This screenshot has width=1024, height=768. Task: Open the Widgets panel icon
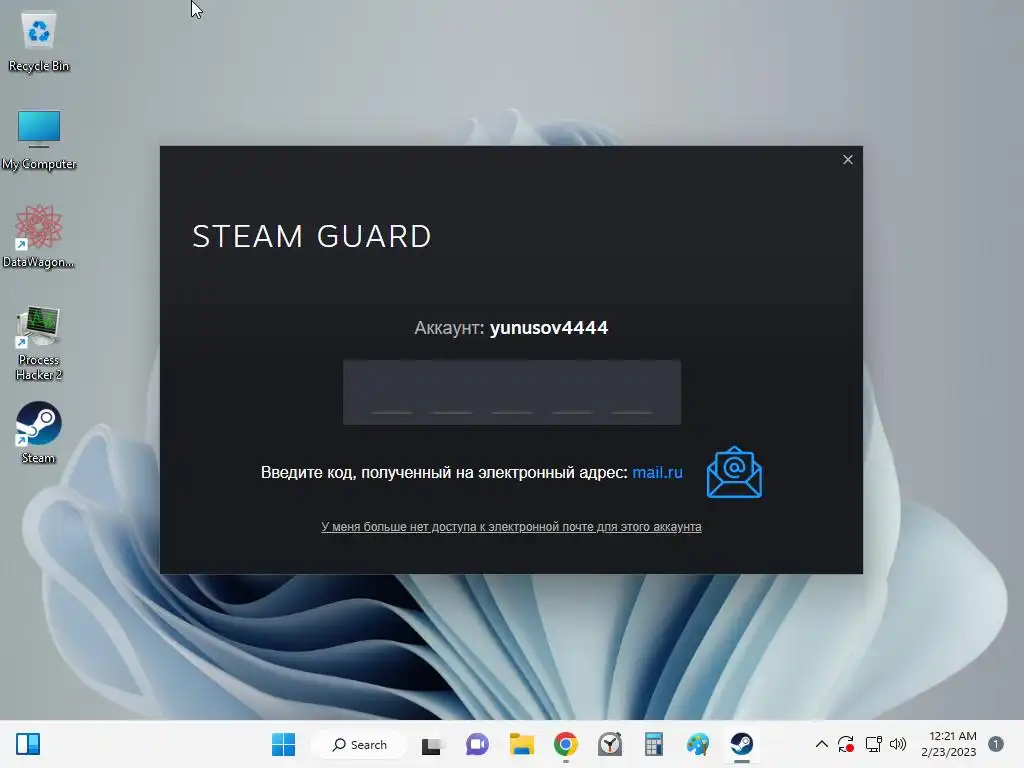pyautogui.click(x=28, y=744)
